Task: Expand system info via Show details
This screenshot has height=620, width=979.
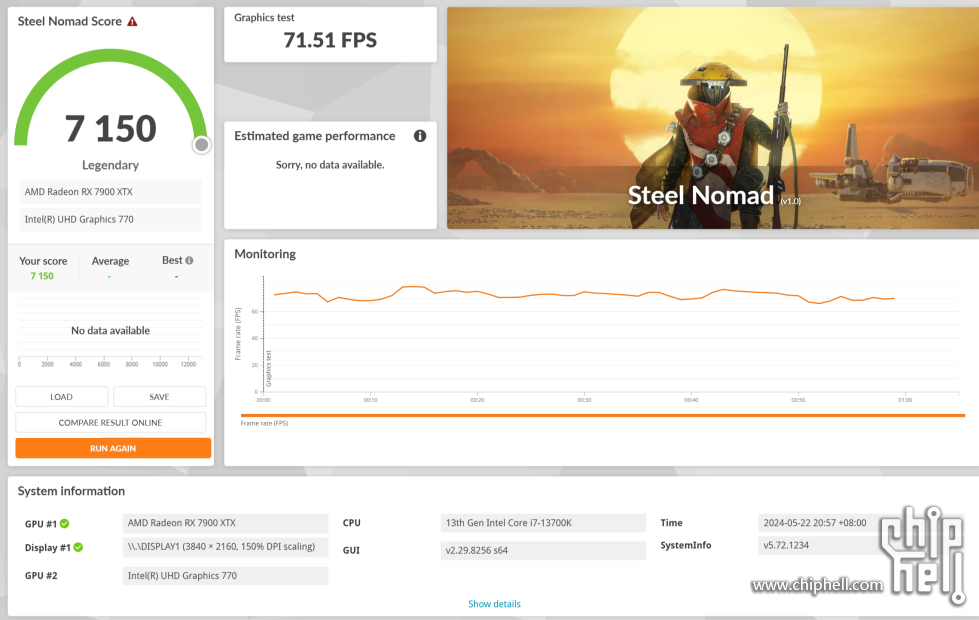Action: pos(494,604)
